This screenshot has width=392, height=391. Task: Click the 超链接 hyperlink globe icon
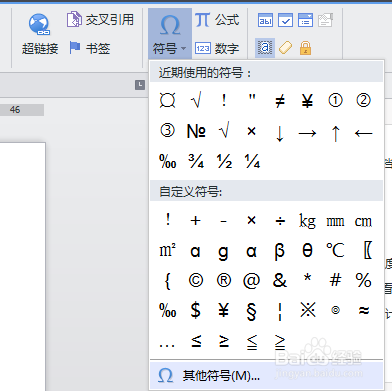39,24
